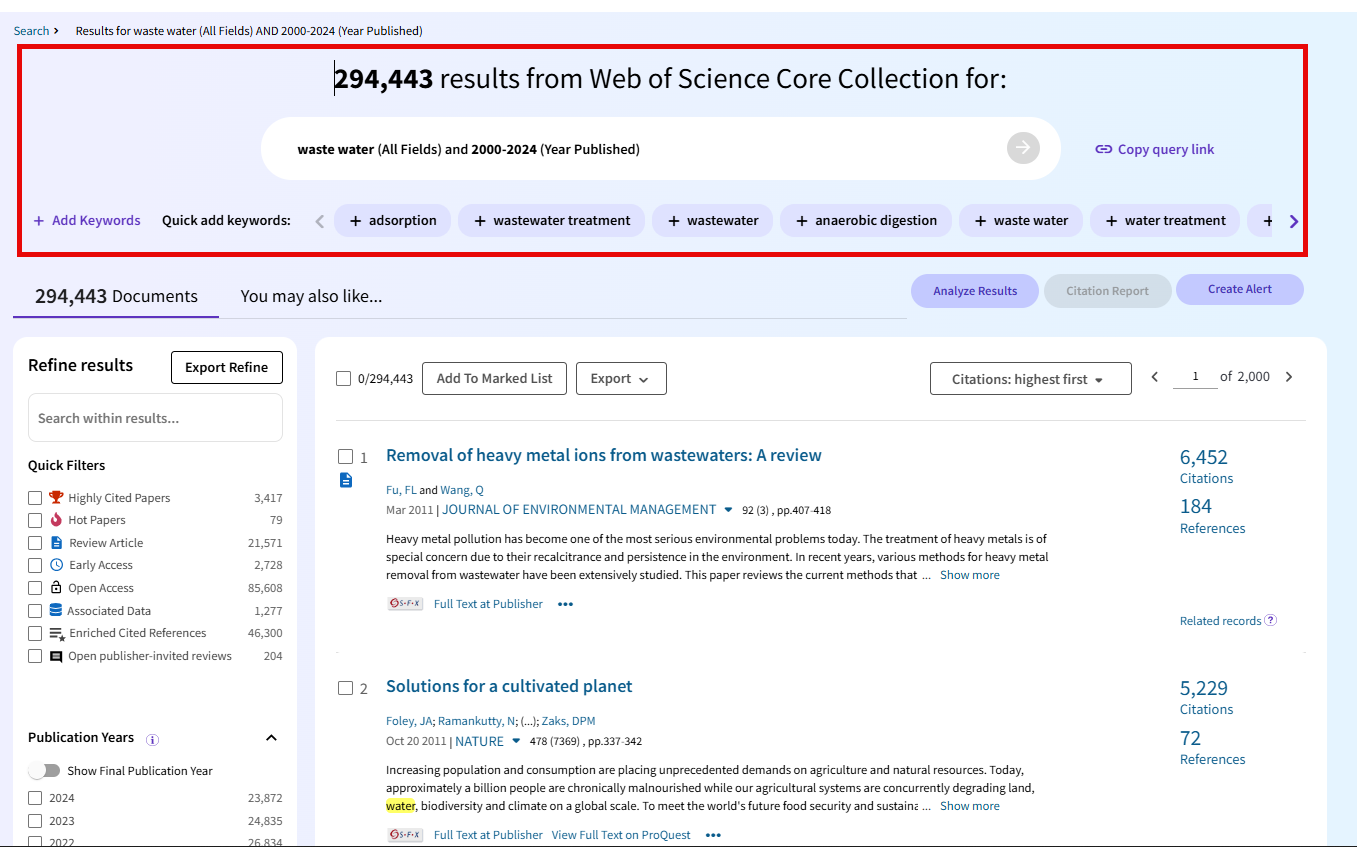Select the checkbox for result 2
This screenshot has width=1357, height=847.
[346, 688]
